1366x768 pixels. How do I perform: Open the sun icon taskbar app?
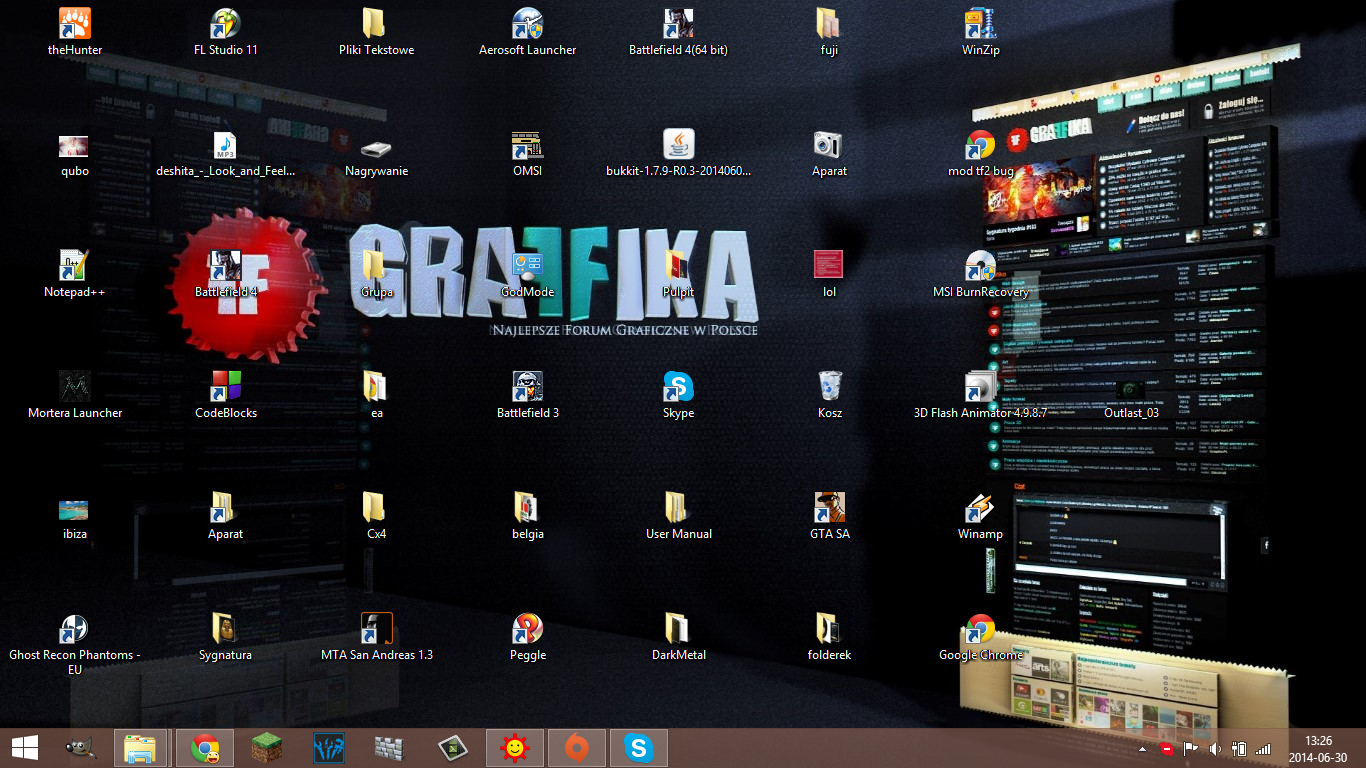coord(515,748)
